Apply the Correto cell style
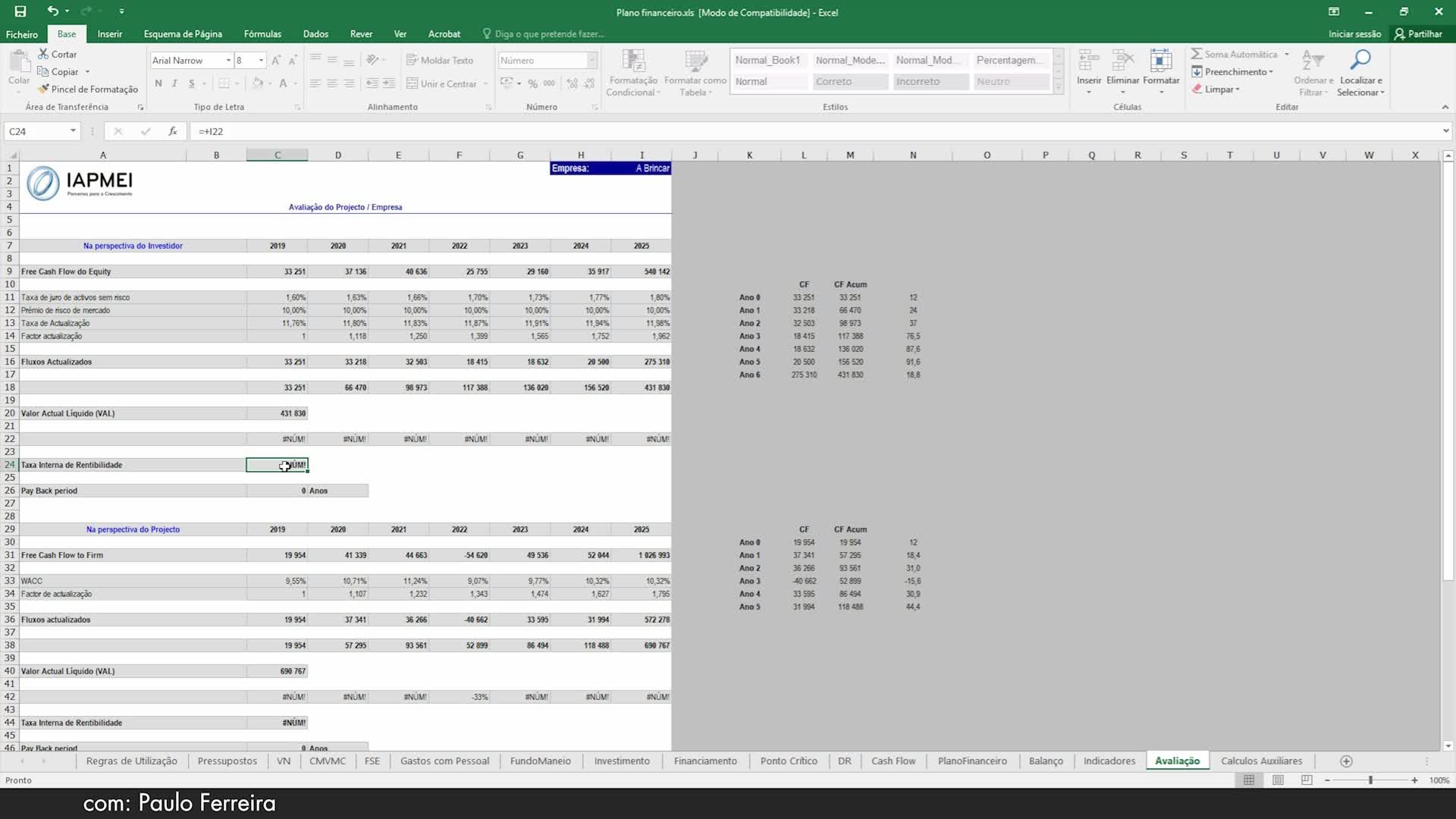Viewport: 1456px width, 819px height. (x=850, y=81)
